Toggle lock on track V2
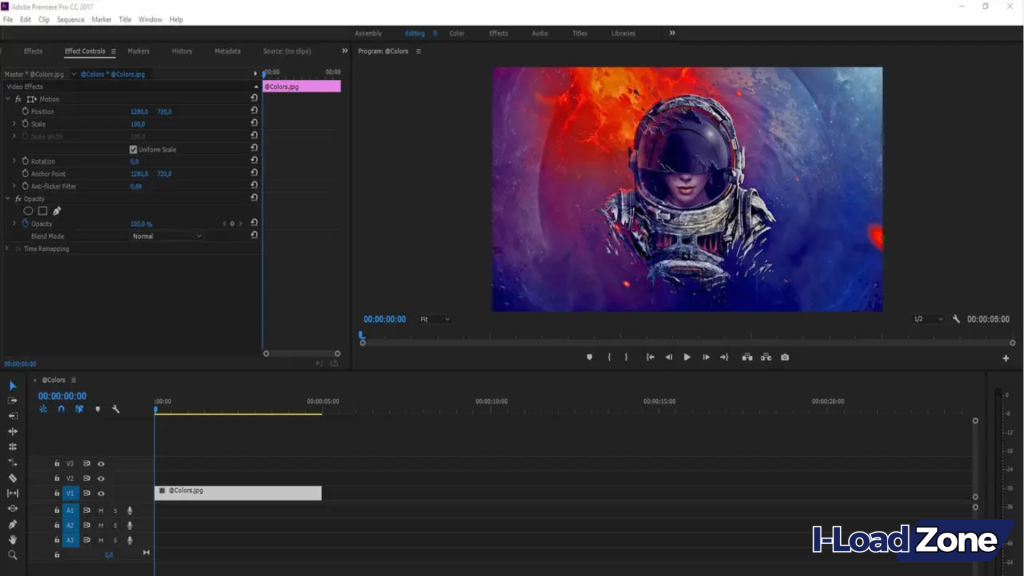Screen dimensions: 1024x576 point(57,479)
